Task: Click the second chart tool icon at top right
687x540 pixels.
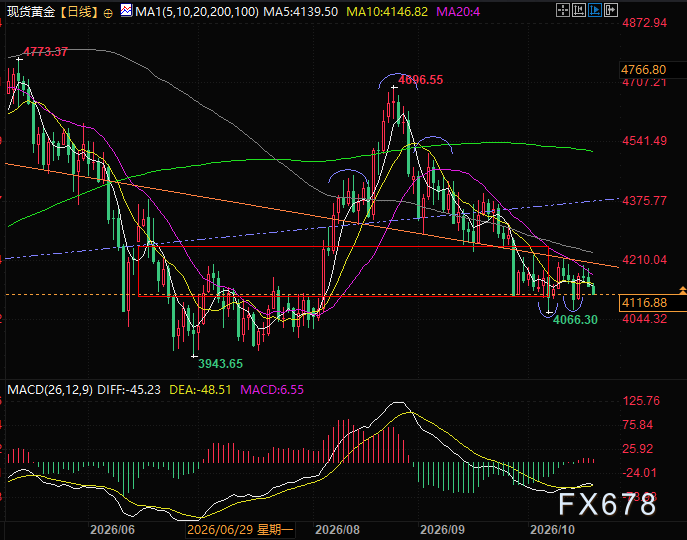Action: click(579, 10)
